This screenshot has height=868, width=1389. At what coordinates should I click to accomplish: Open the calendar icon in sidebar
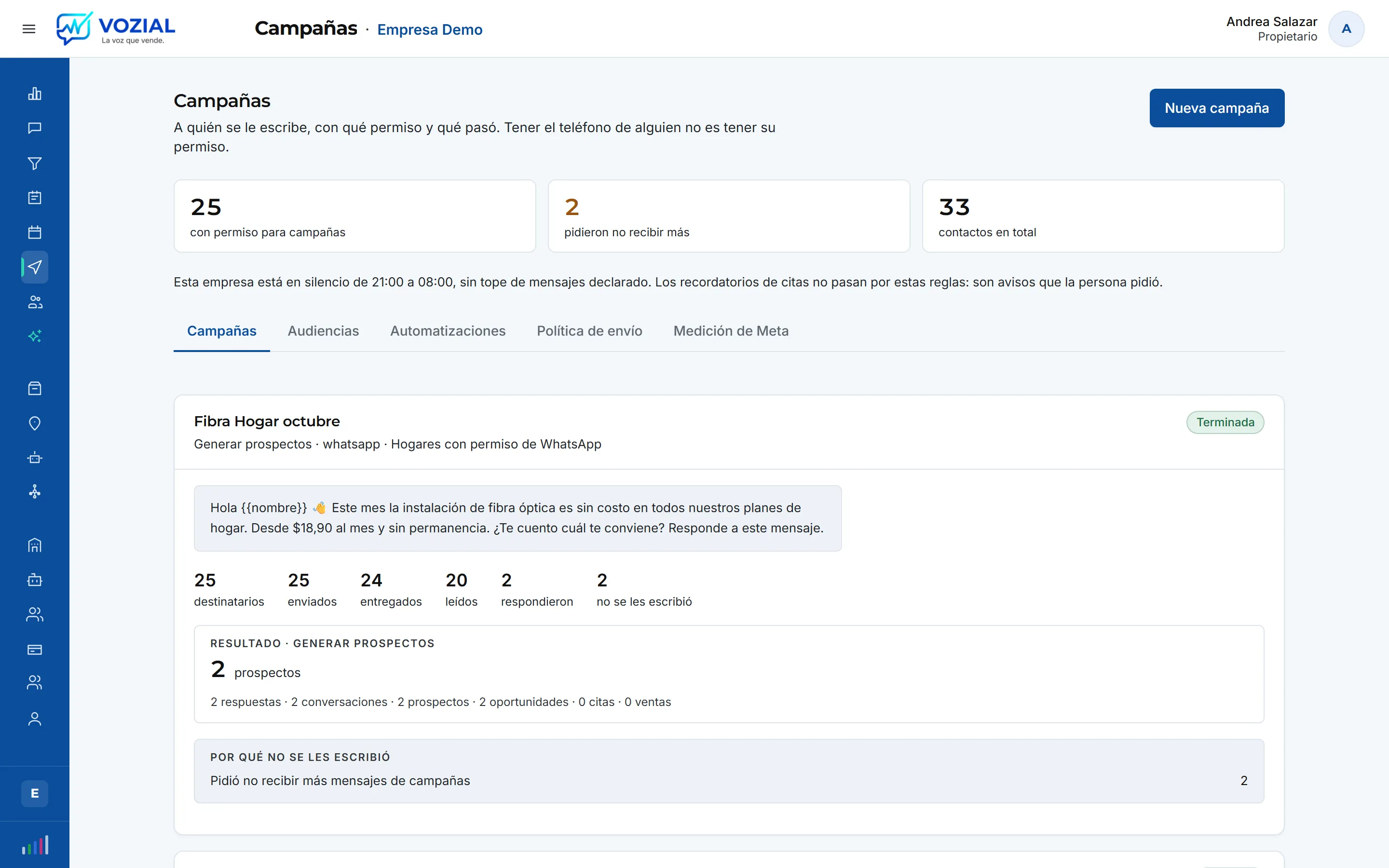[34, 232]
